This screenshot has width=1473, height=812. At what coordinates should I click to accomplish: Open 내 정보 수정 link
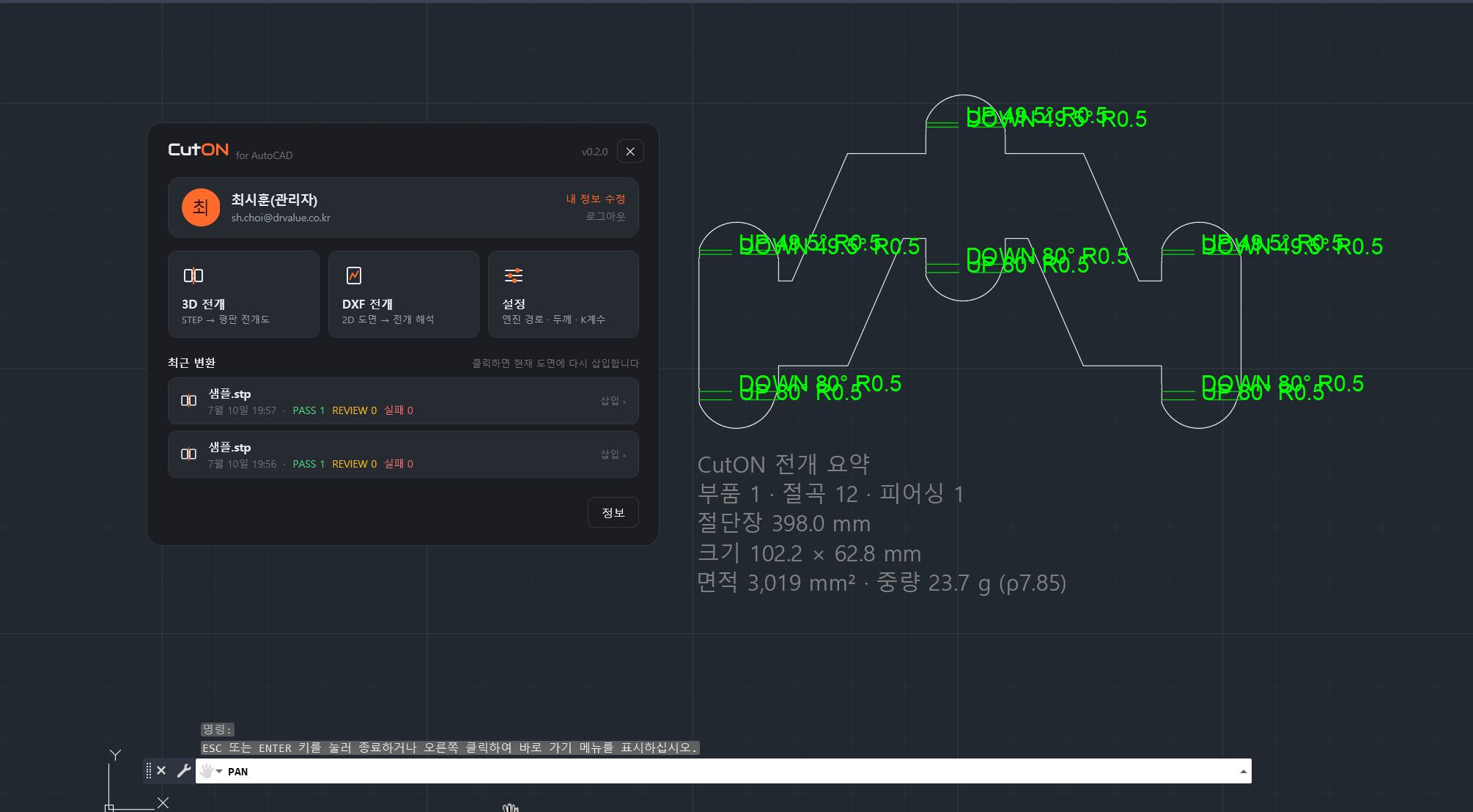click(x=596, y=199)
